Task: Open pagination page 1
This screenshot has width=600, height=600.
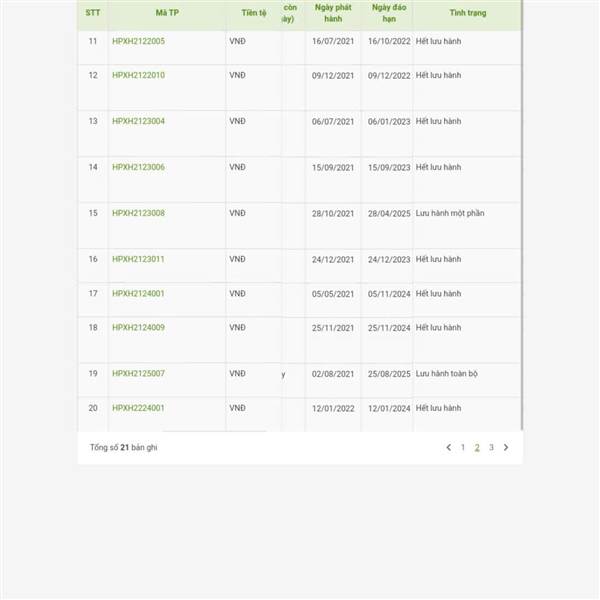Action: (x=463, y=447)
